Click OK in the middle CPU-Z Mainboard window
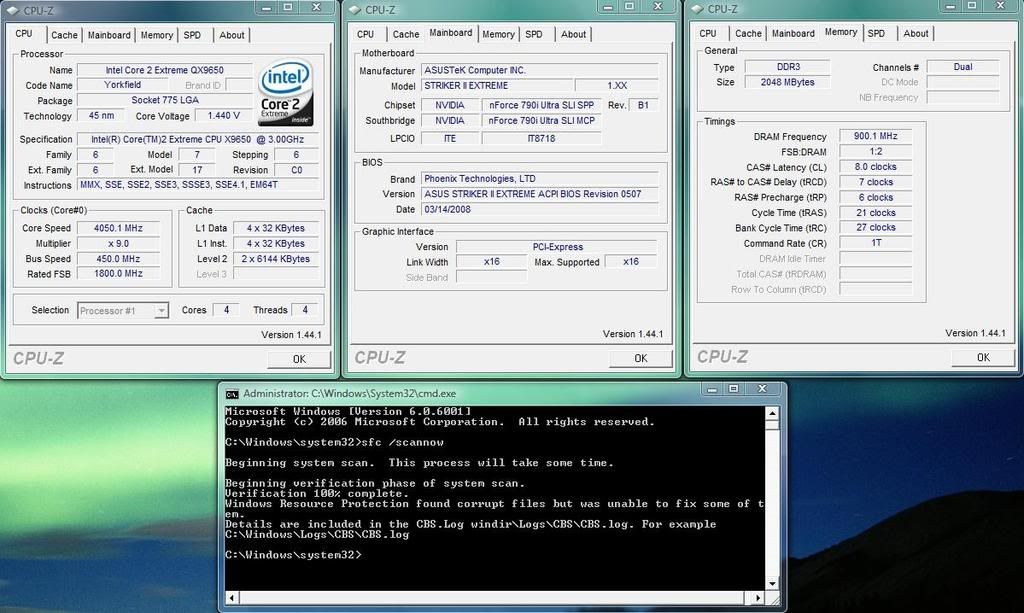 641,358
